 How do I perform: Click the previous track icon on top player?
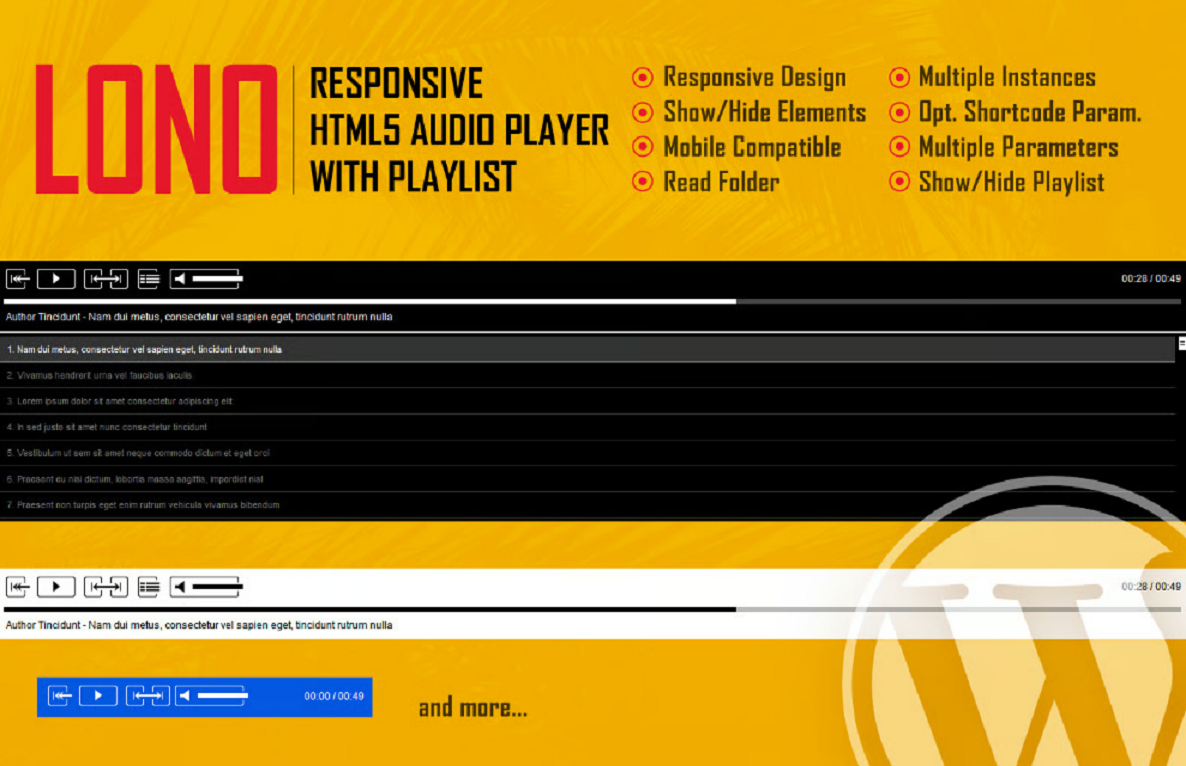[18, 278]
